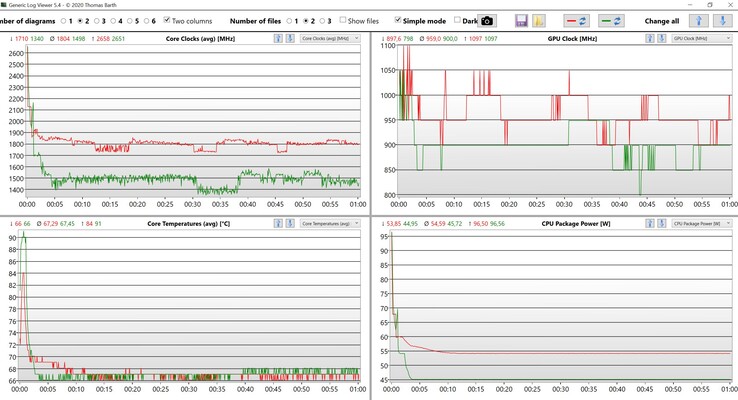Click Core Temperatures red average 67,29
Screen dimensions: 738x400
pos(50,224)
